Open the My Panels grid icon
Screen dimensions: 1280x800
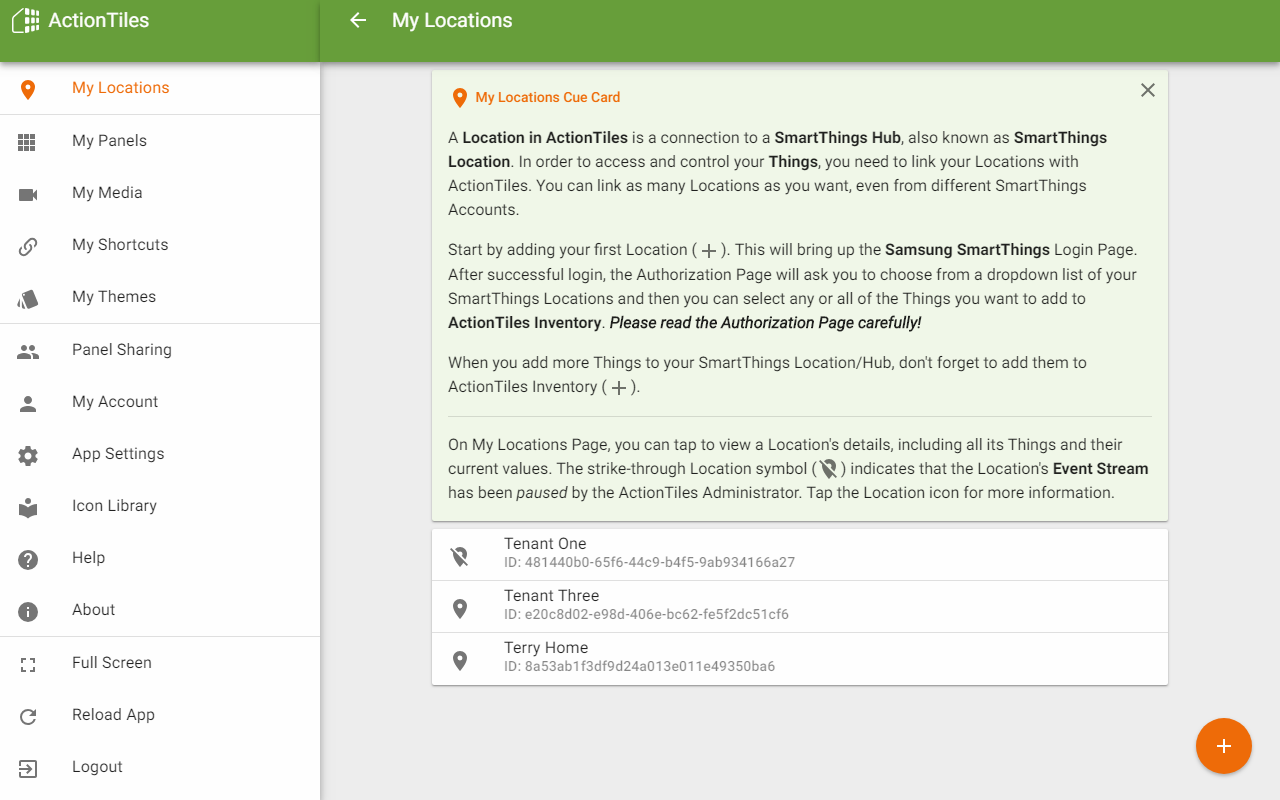(28, 142)
